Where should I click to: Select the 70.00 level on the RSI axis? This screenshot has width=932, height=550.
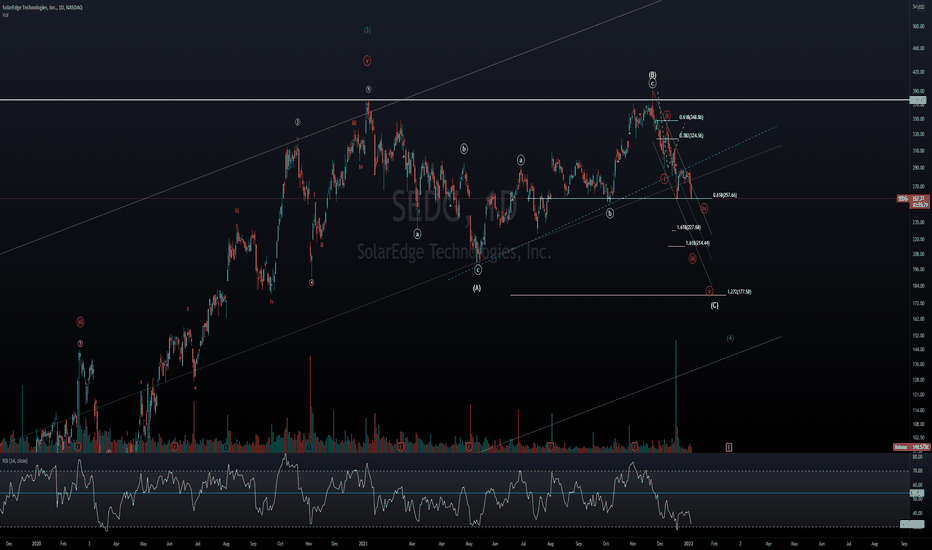tap(917, 471)
